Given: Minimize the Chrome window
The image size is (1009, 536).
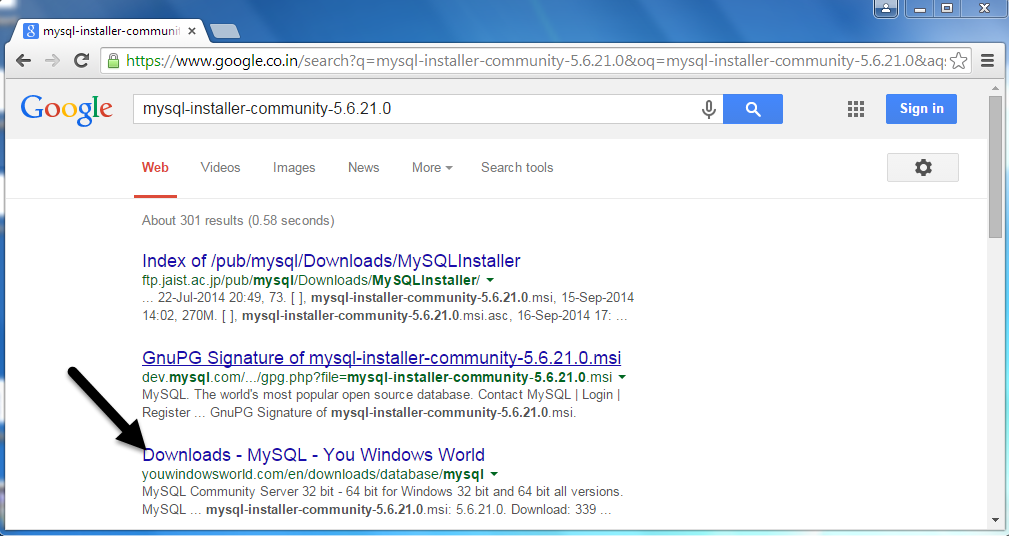Looking at the screenshot, I should (920, 8).
